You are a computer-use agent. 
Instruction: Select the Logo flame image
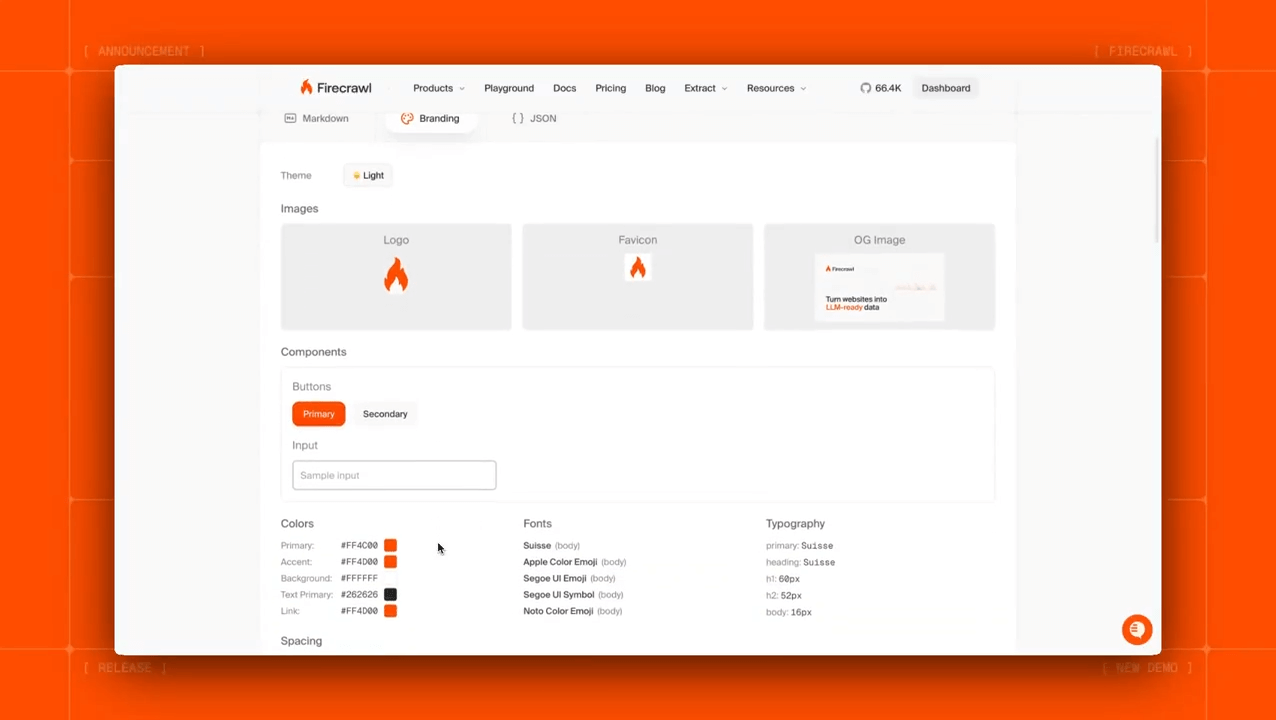point(396,275)
